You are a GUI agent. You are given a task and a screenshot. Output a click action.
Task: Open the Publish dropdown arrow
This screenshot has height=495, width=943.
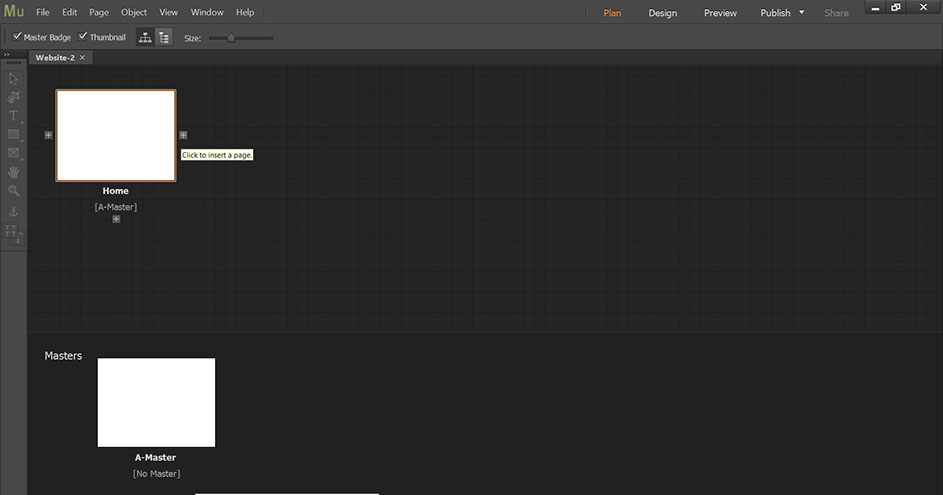[801, 12]
